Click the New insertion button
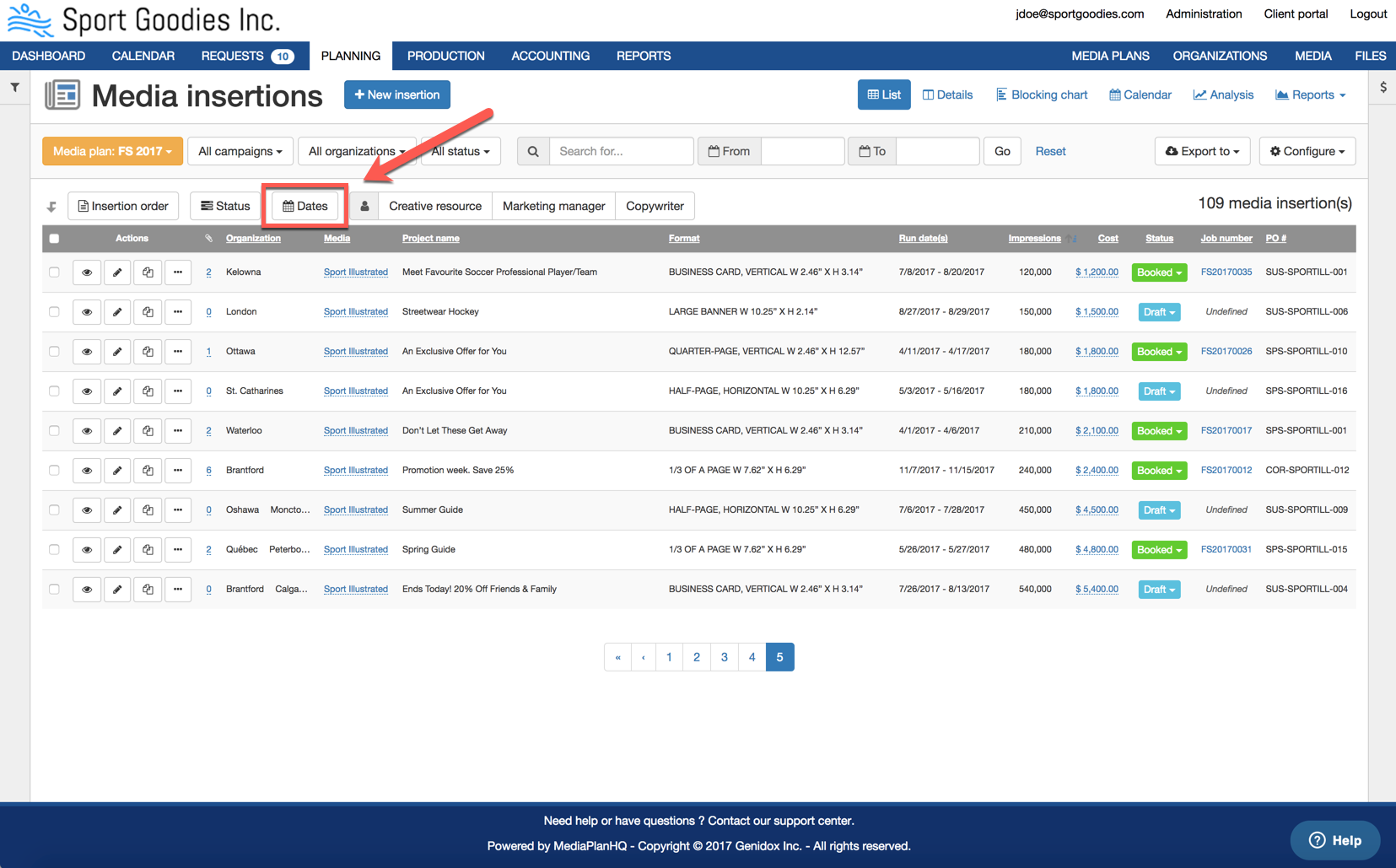1396x868 pixels. [397, 94]
